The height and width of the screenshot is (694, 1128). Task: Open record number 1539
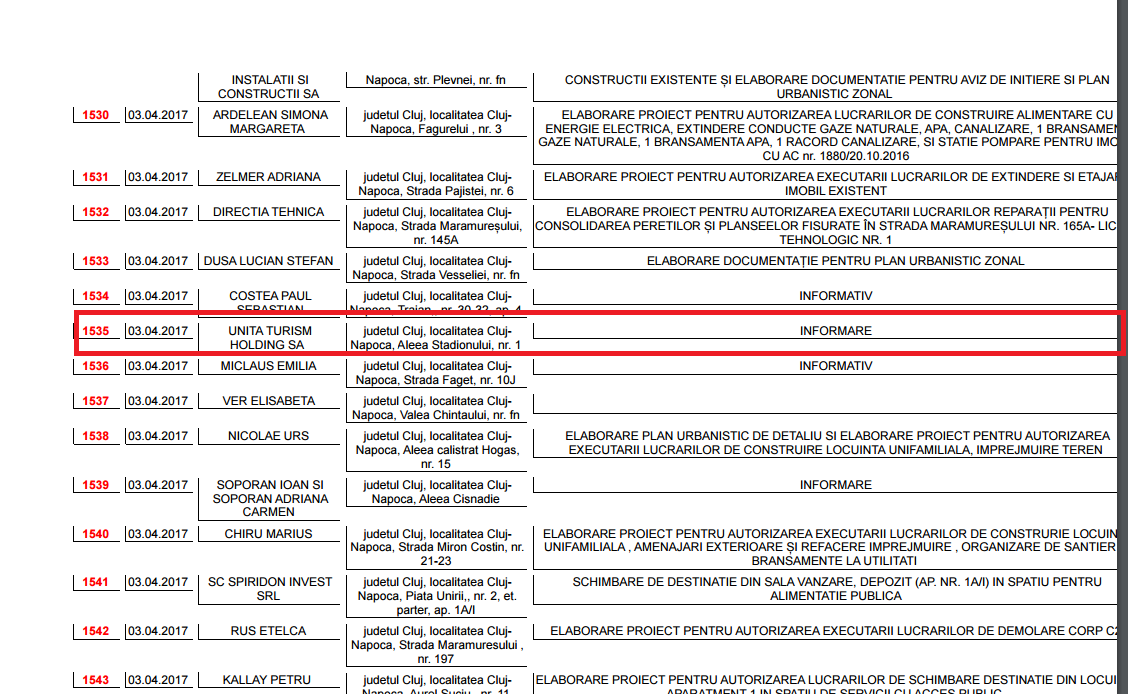[x=96, y=485]
